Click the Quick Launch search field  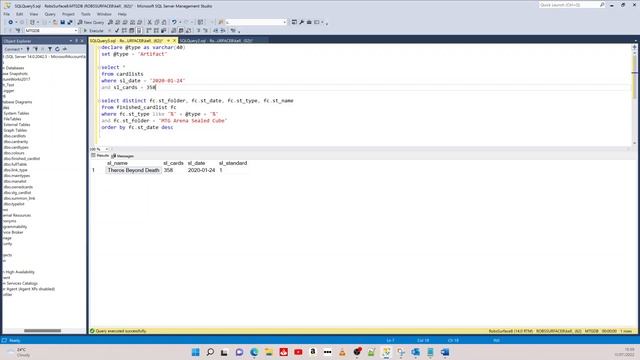[571, 5]
